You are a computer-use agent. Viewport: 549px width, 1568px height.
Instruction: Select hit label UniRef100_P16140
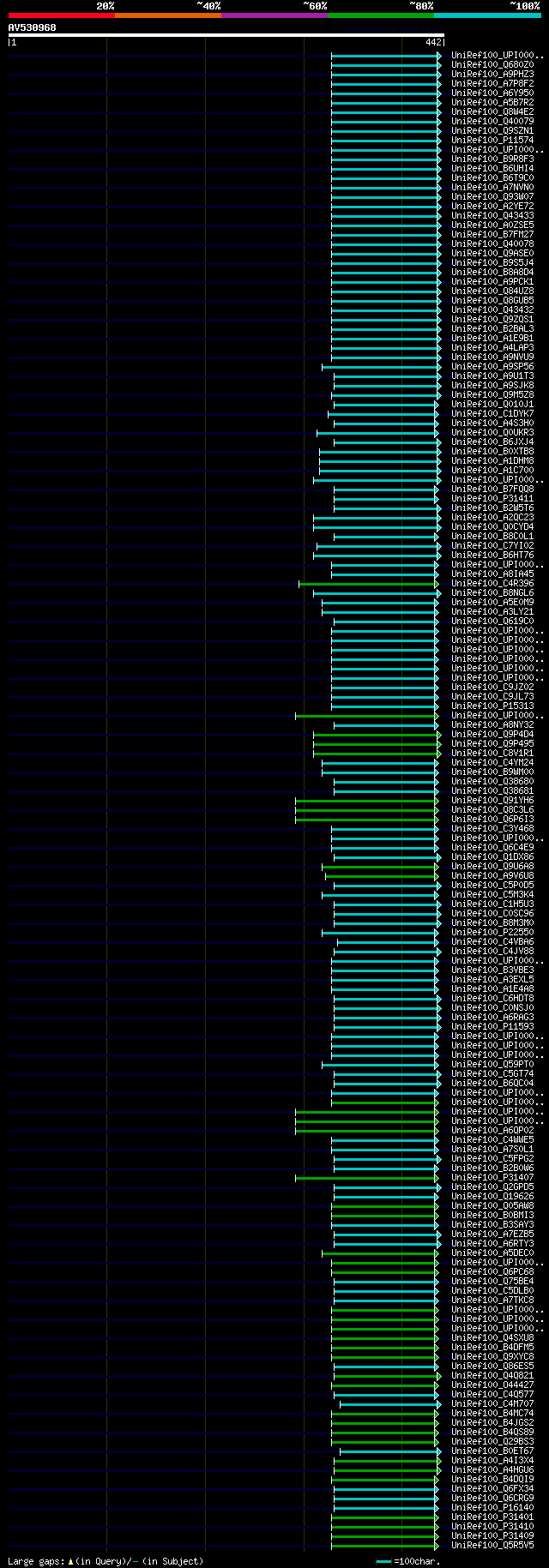(x=492, y=1508)
